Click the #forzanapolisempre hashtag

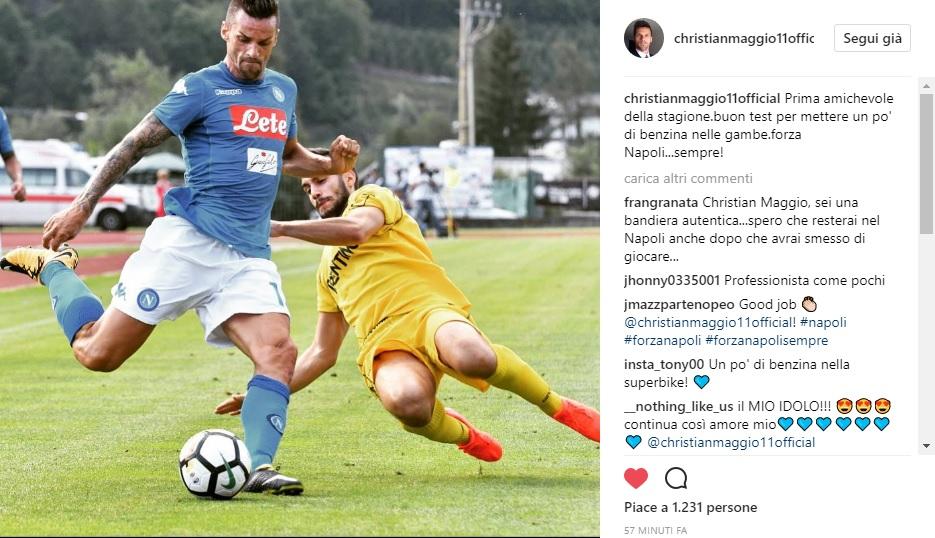point(766,341)
